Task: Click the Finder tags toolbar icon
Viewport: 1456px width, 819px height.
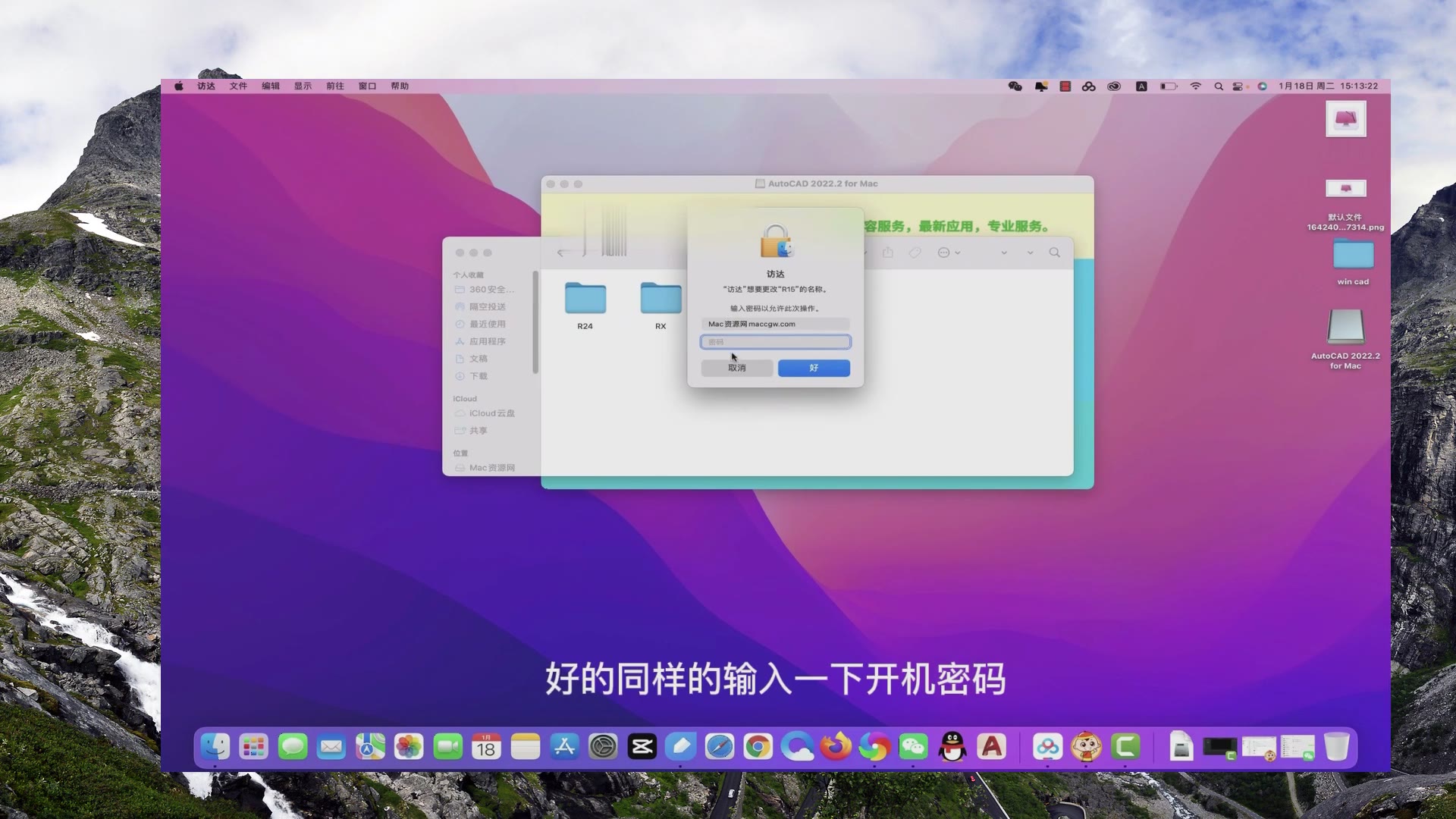Action: coord(915,253)
